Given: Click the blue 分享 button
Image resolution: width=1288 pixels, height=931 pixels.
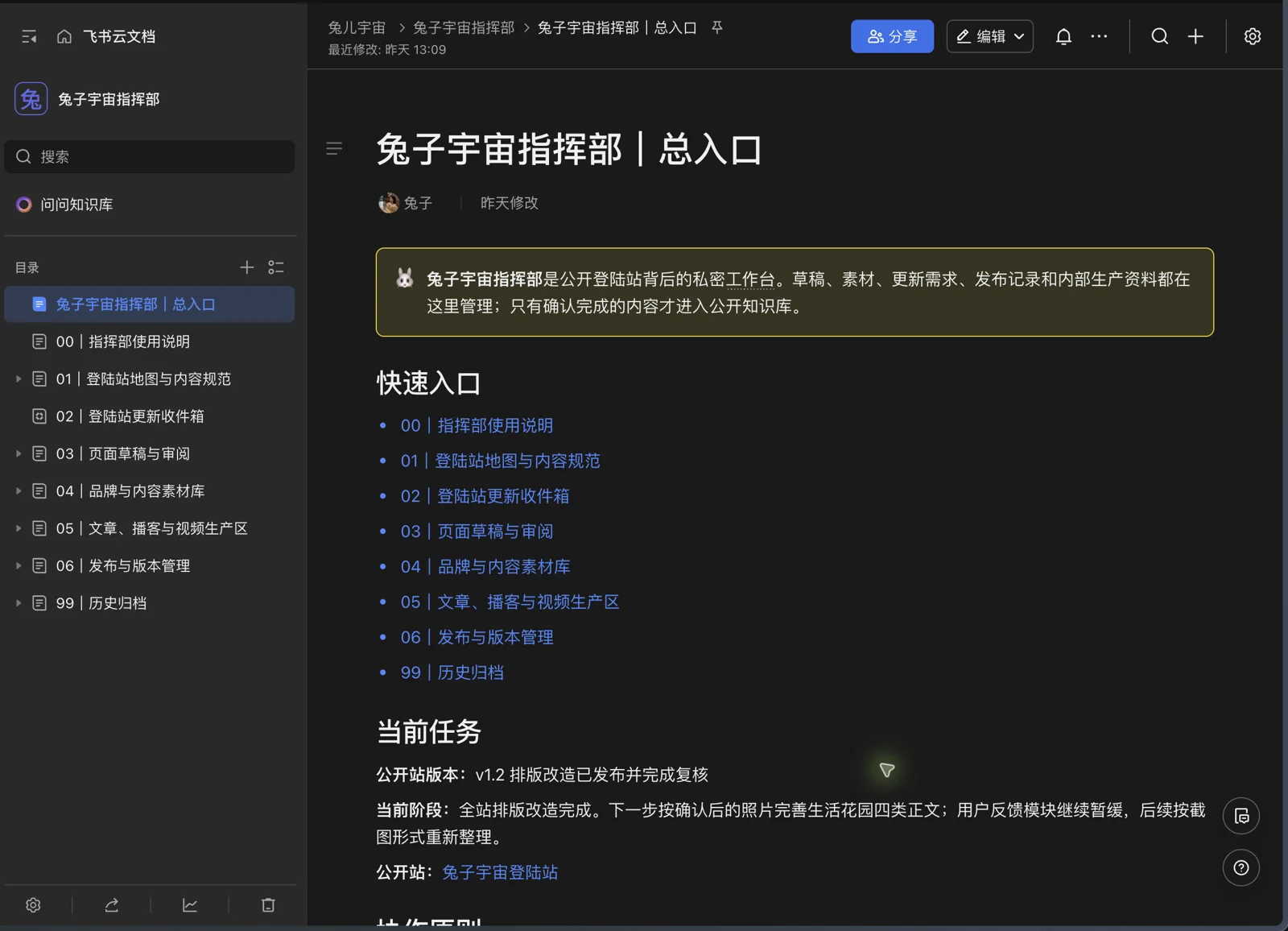Looking at the screenshot, I should click(892, 36).
